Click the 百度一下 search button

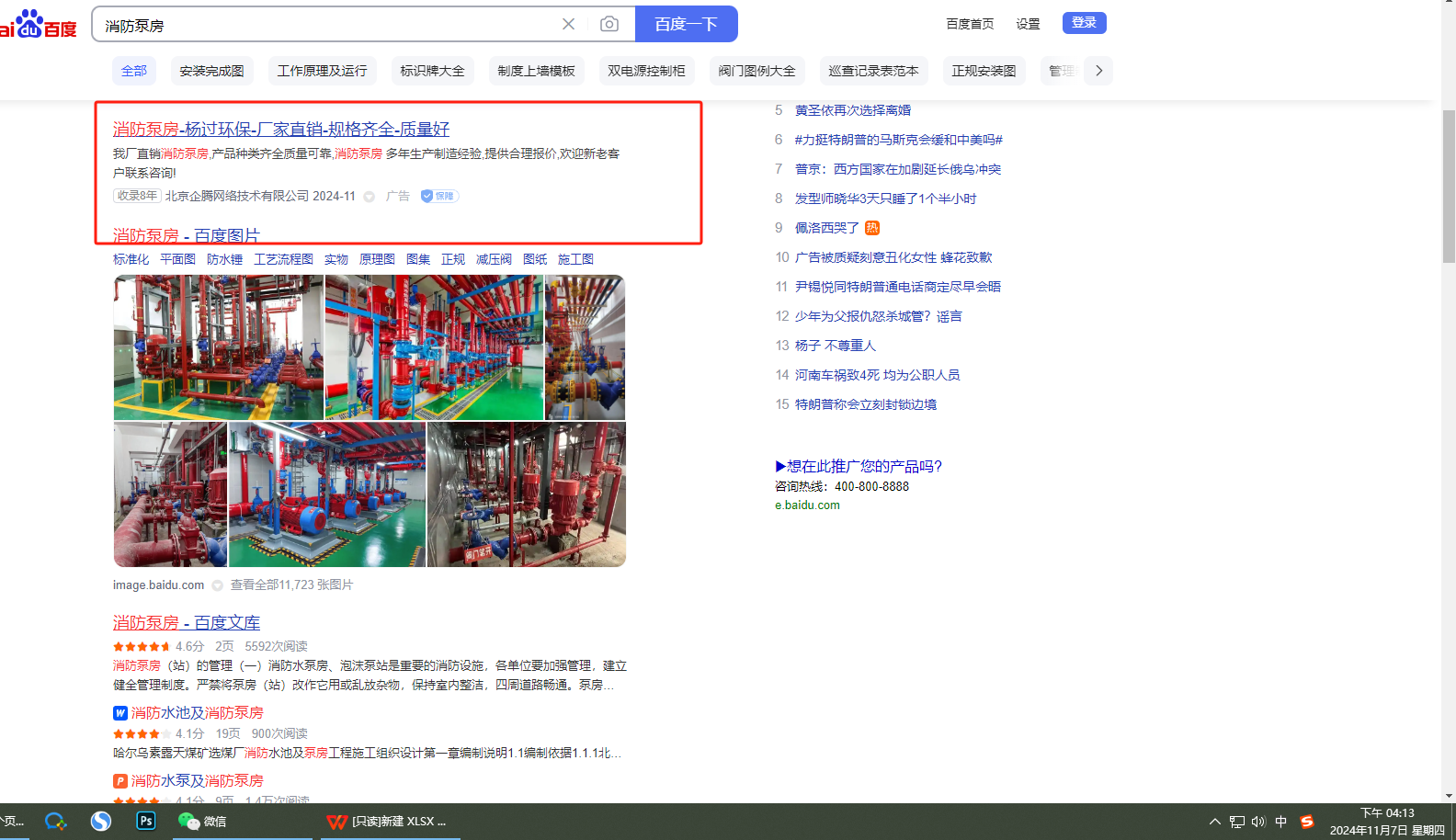tap(687, 24)
